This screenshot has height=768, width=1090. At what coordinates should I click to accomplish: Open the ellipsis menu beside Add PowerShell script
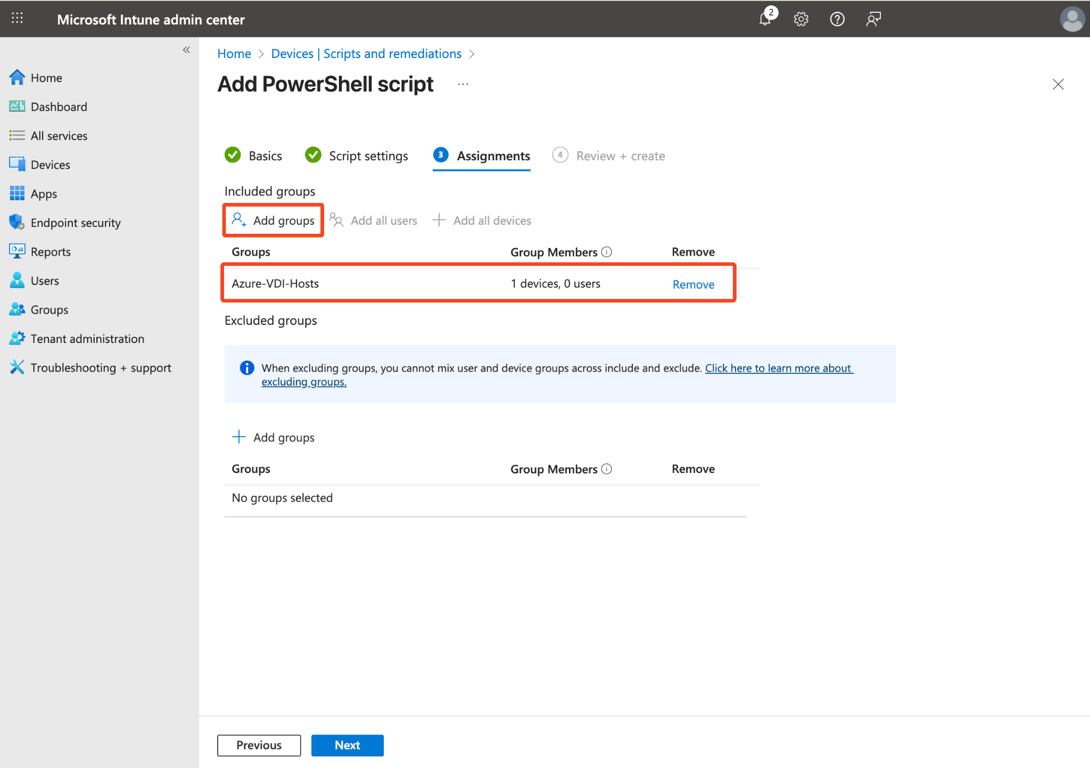click(463, 85)
